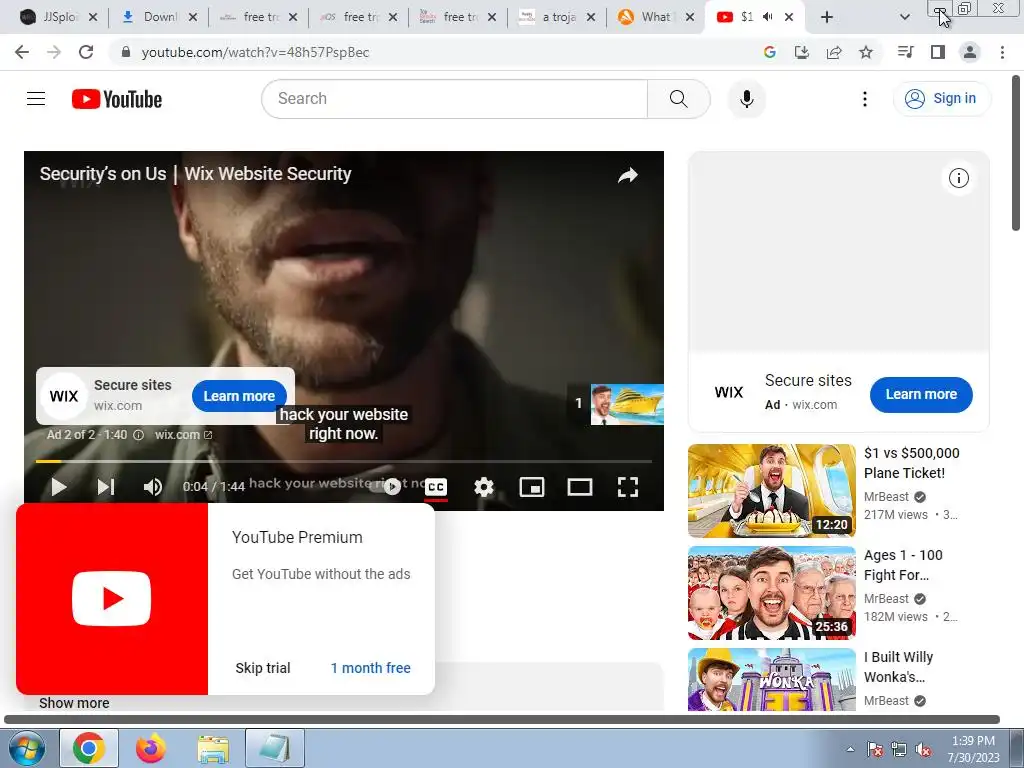Share the video using arrow icon
1024x768 pixels.
[628, 175]
